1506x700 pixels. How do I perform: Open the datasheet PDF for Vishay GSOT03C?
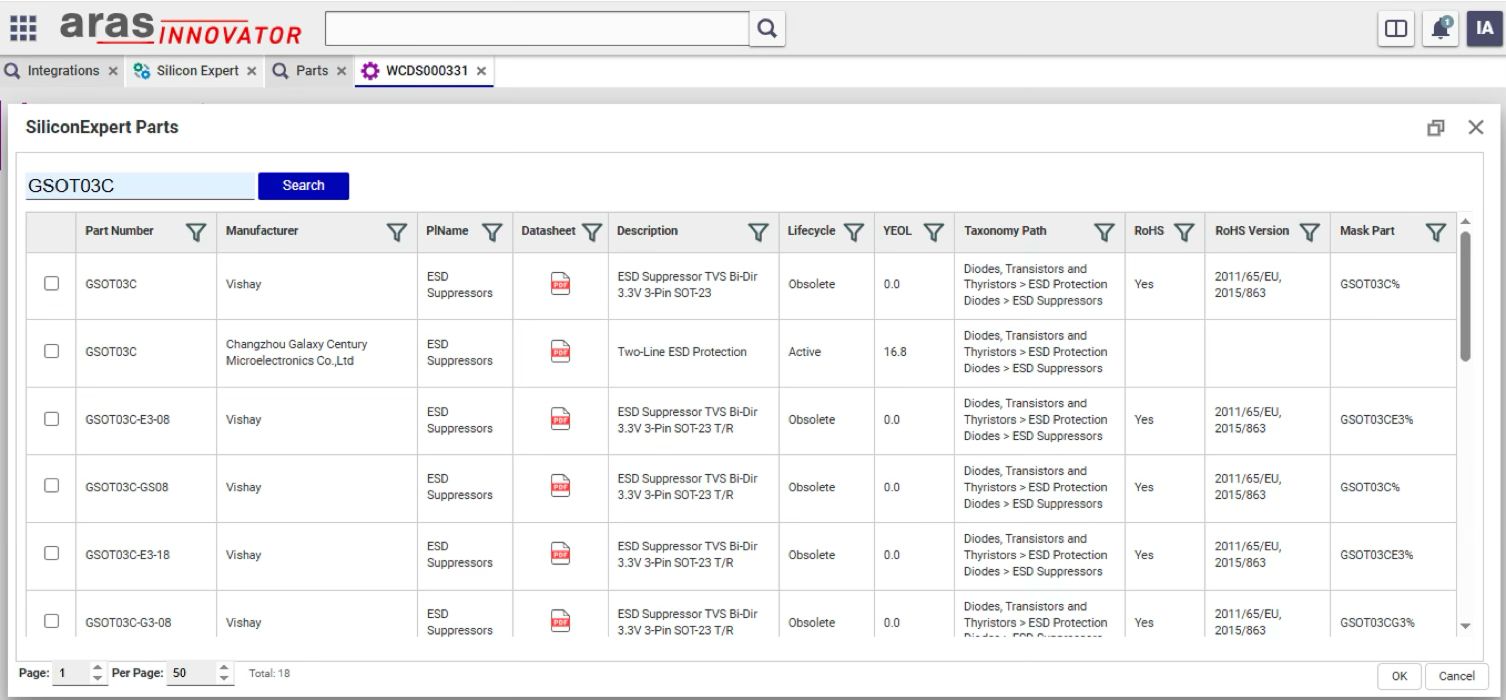(561, 284)
